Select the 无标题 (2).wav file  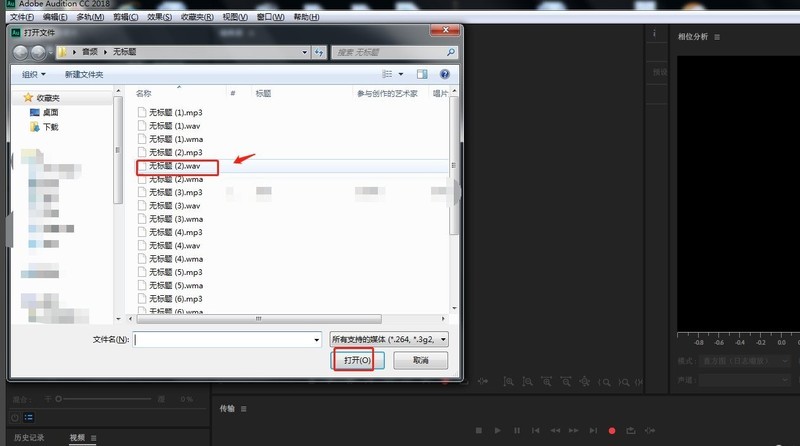point(176,165)
